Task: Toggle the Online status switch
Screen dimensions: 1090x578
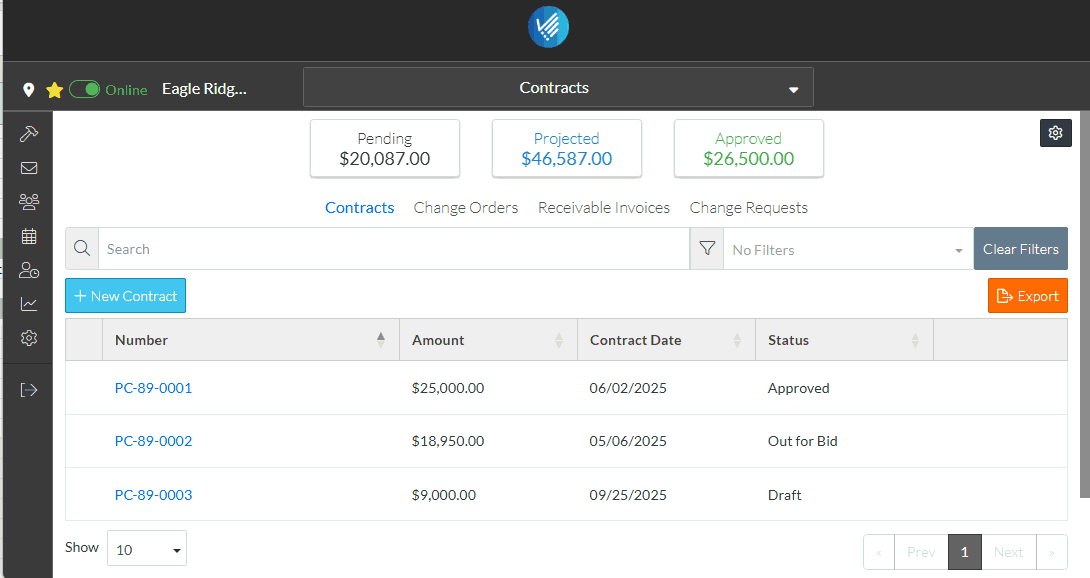Action: click(85, 90)
